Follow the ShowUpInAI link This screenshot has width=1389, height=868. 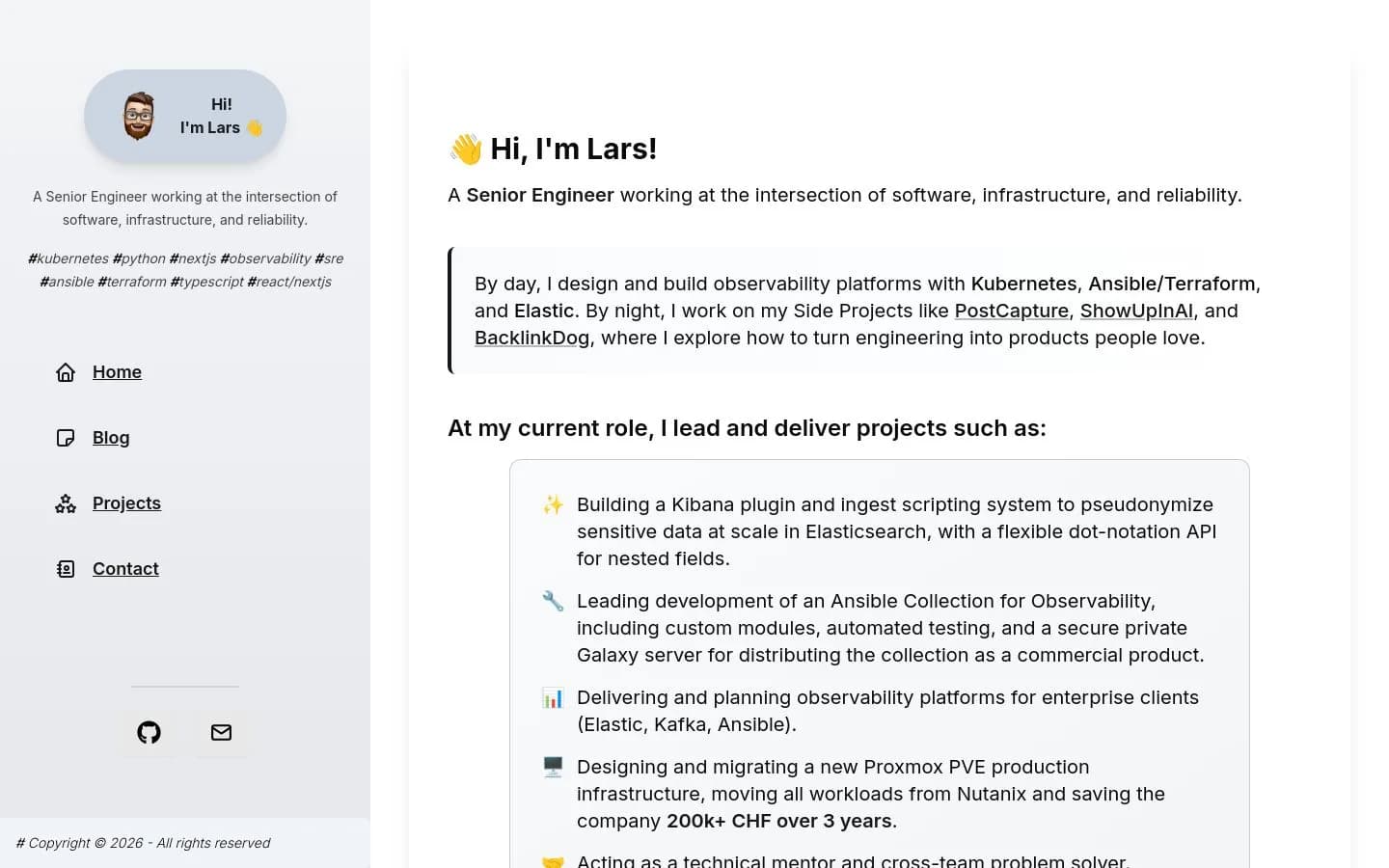pyautogui.click(x=1136, y=311)
